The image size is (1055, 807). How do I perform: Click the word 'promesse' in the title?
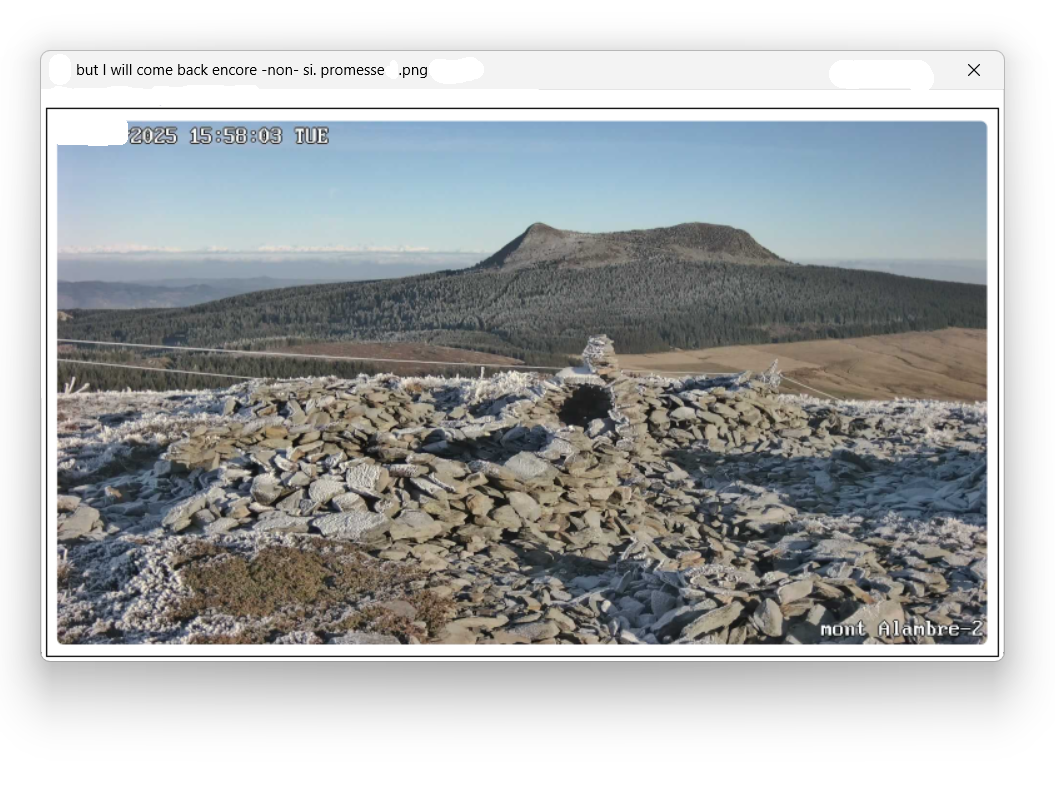(x=352, y=70)
